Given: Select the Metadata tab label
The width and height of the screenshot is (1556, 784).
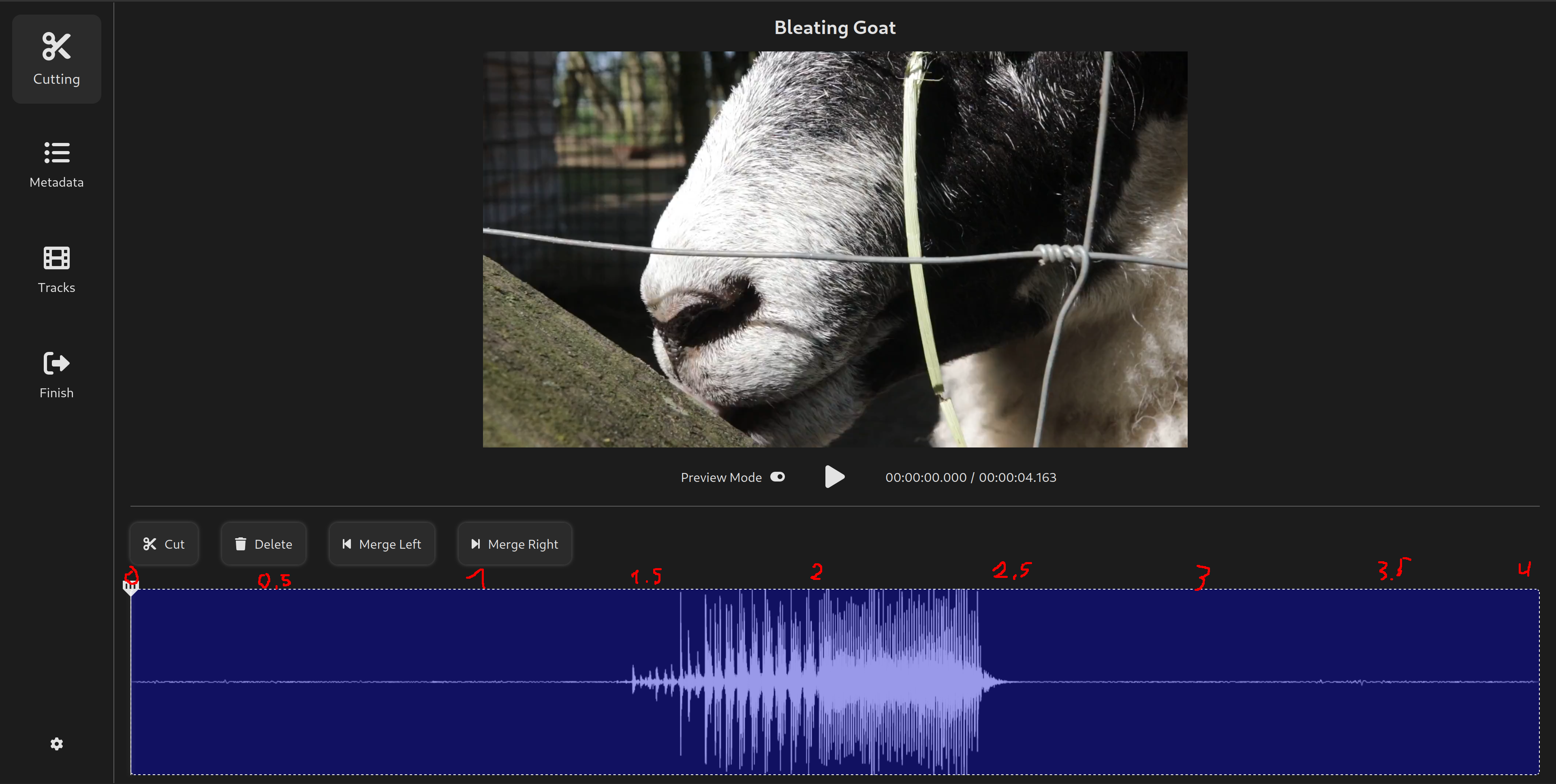Looking at the screenshot, I should [56, 182].
